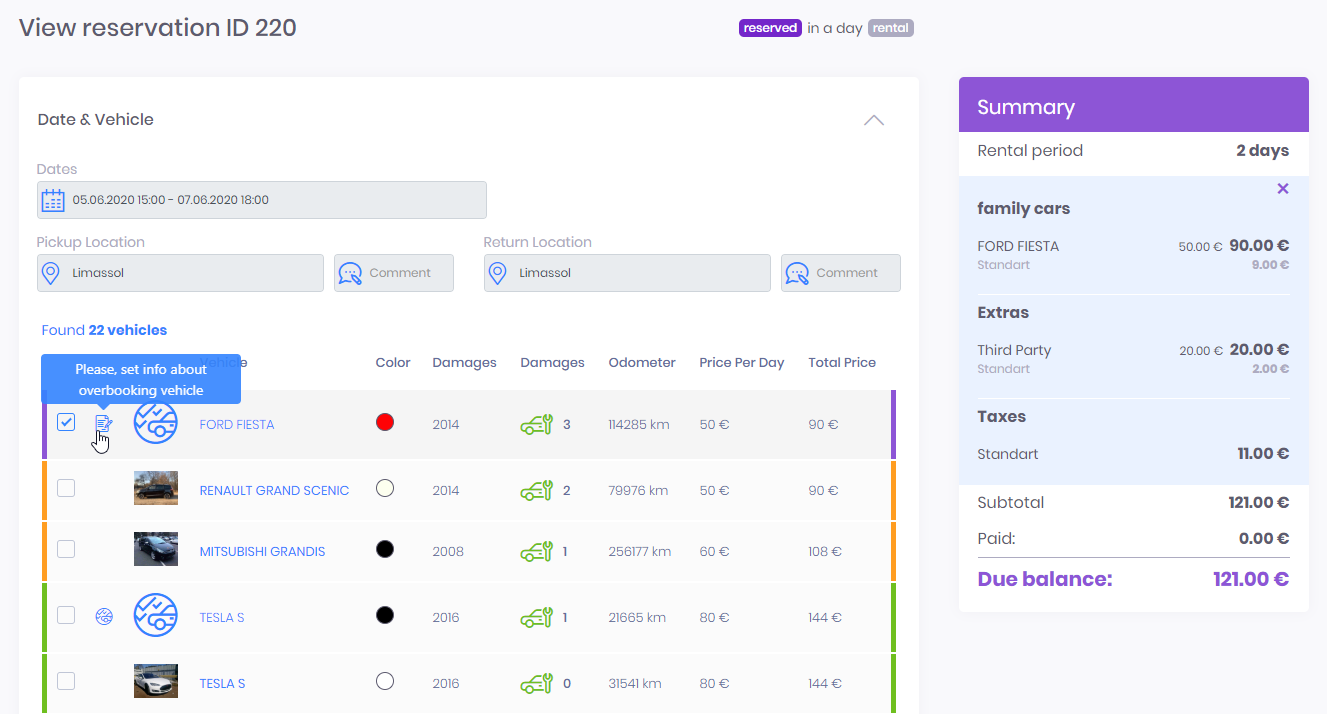
Task: Click the Subtotal 121.00 € amount
Action: [1259, 503]
